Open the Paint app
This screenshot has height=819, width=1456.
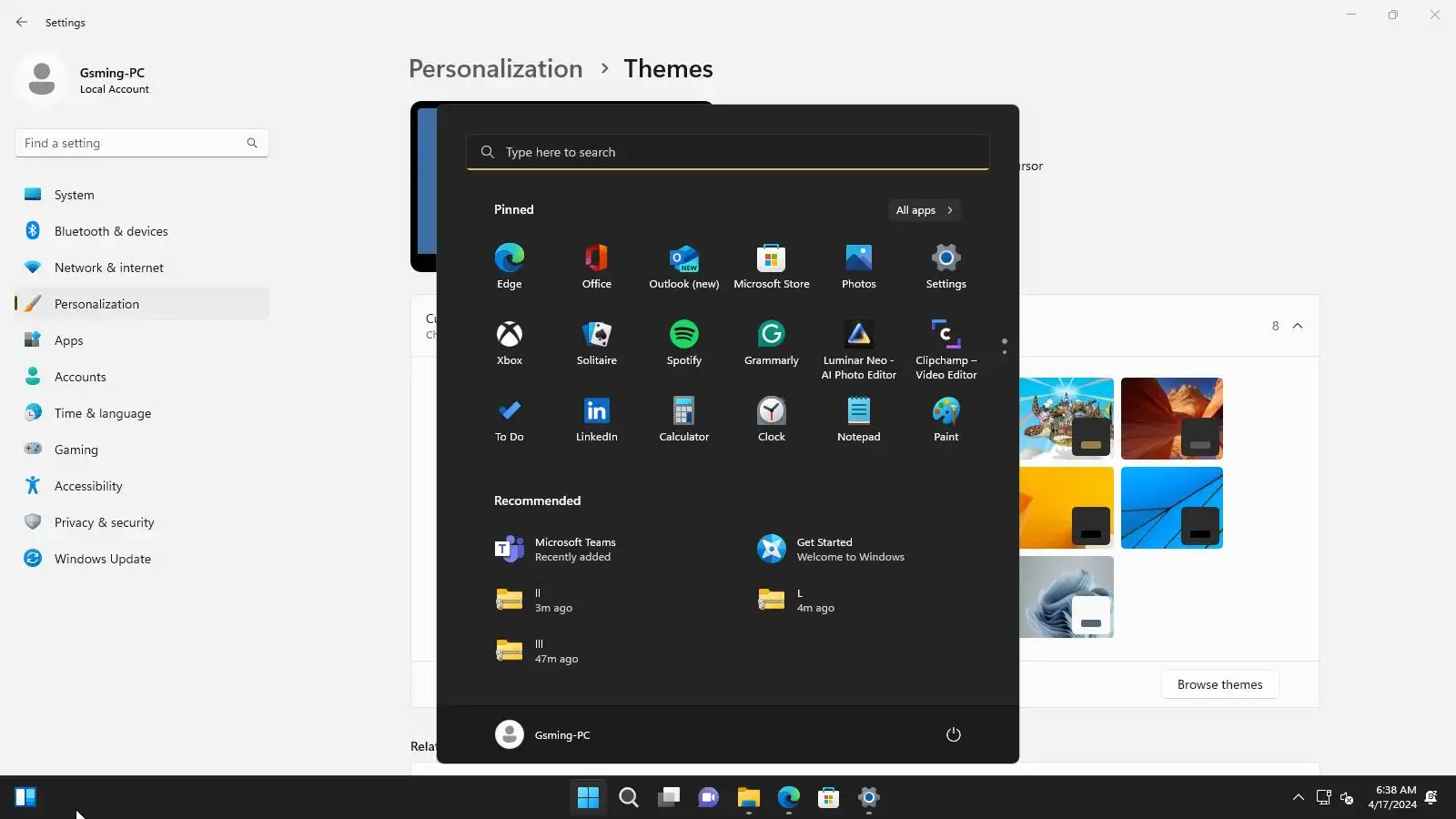946,420
